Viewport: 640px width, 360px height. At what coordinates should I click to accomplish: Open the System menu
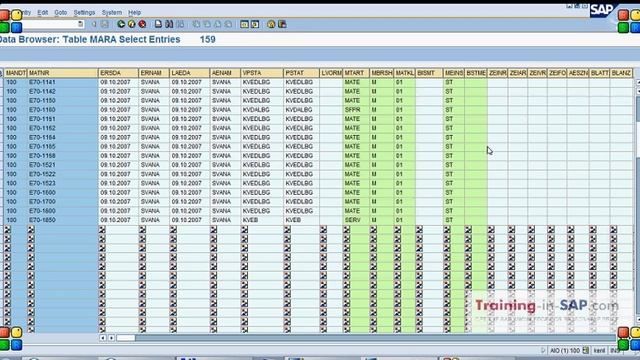click(112, 13)
